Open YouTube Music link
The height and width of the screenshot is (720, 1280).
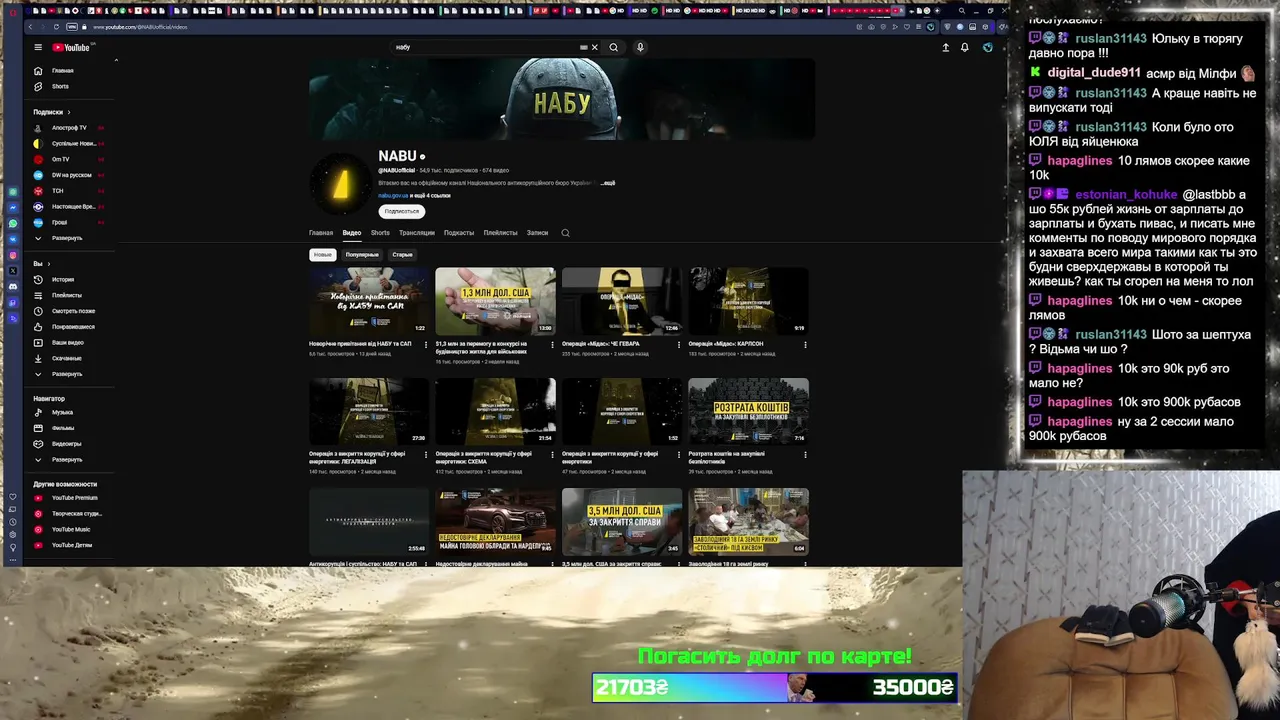[x=70, y=529]
